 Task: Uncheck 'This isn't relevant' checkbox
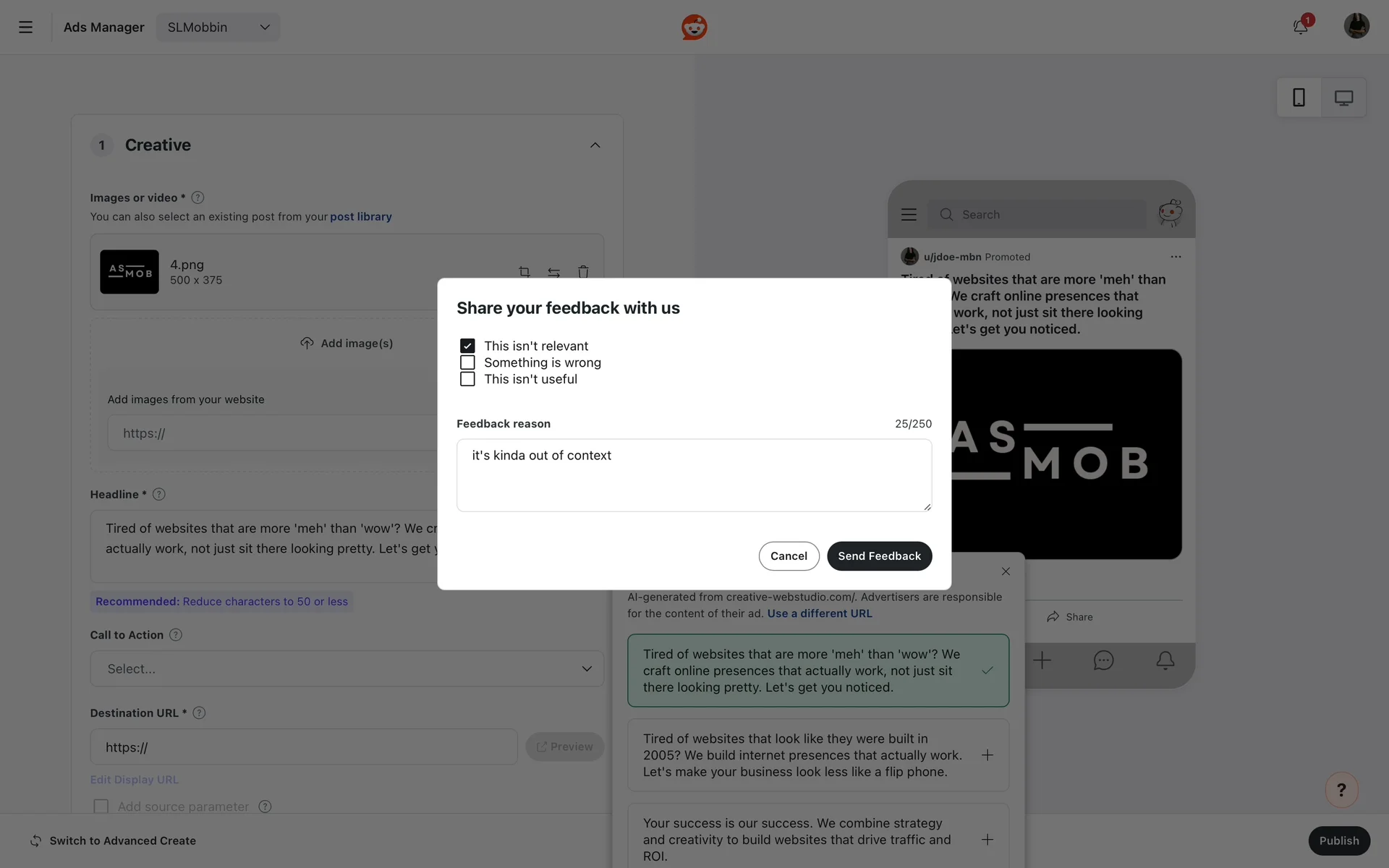point(467,346)
